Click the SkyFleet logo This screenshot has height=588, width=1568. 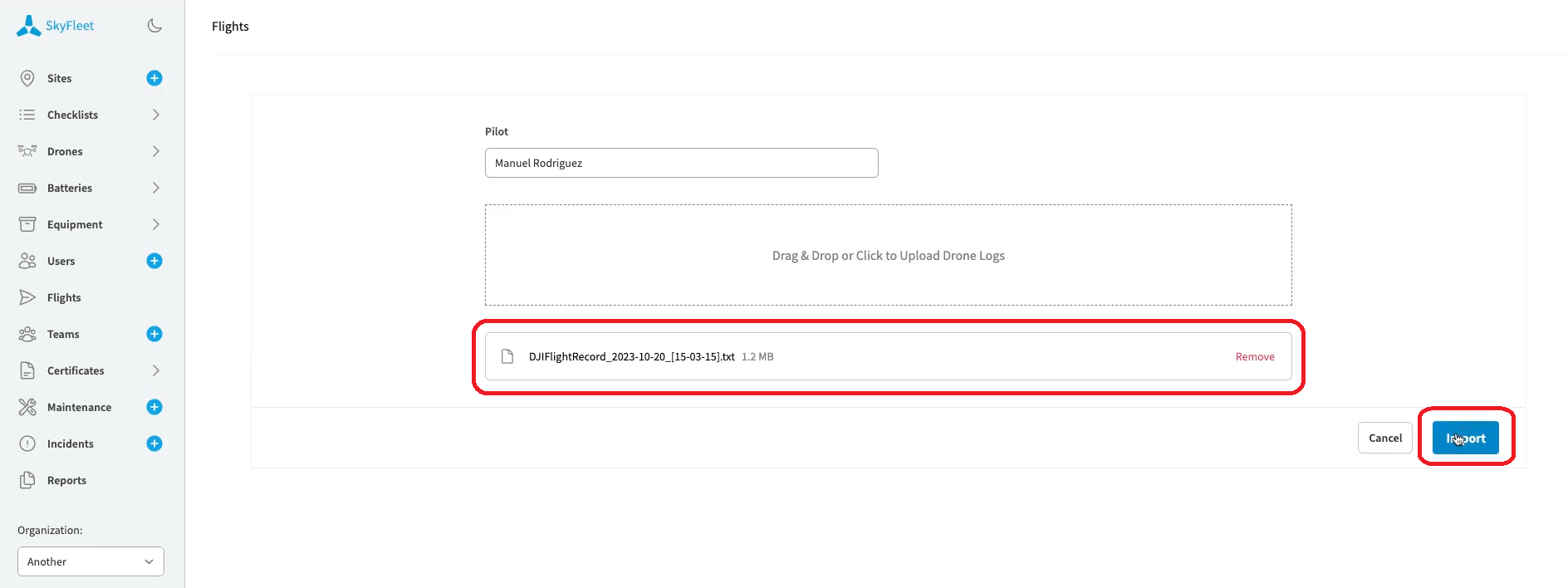point(55,26)
